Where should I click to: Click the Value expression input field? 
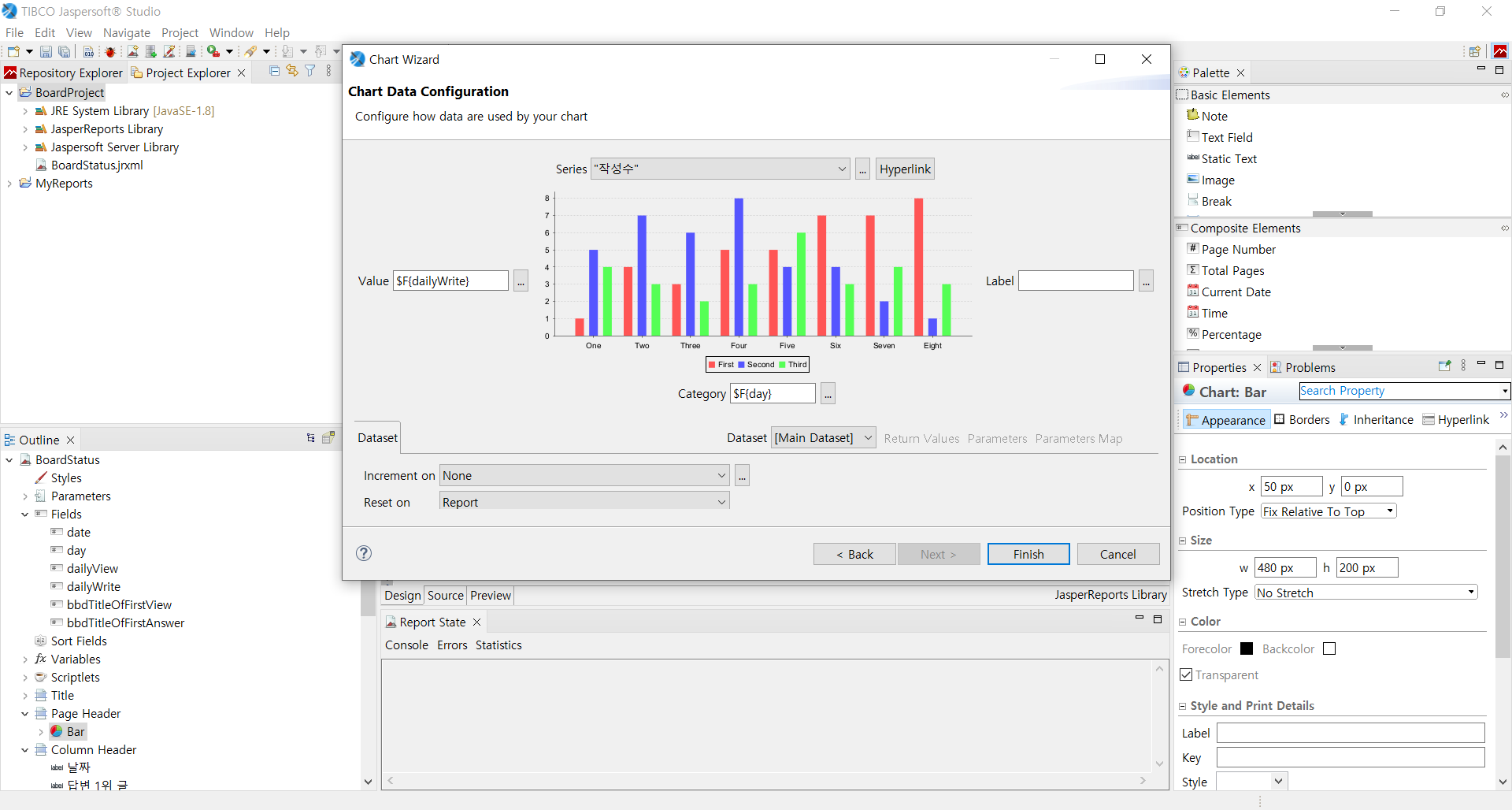[450, 281]
